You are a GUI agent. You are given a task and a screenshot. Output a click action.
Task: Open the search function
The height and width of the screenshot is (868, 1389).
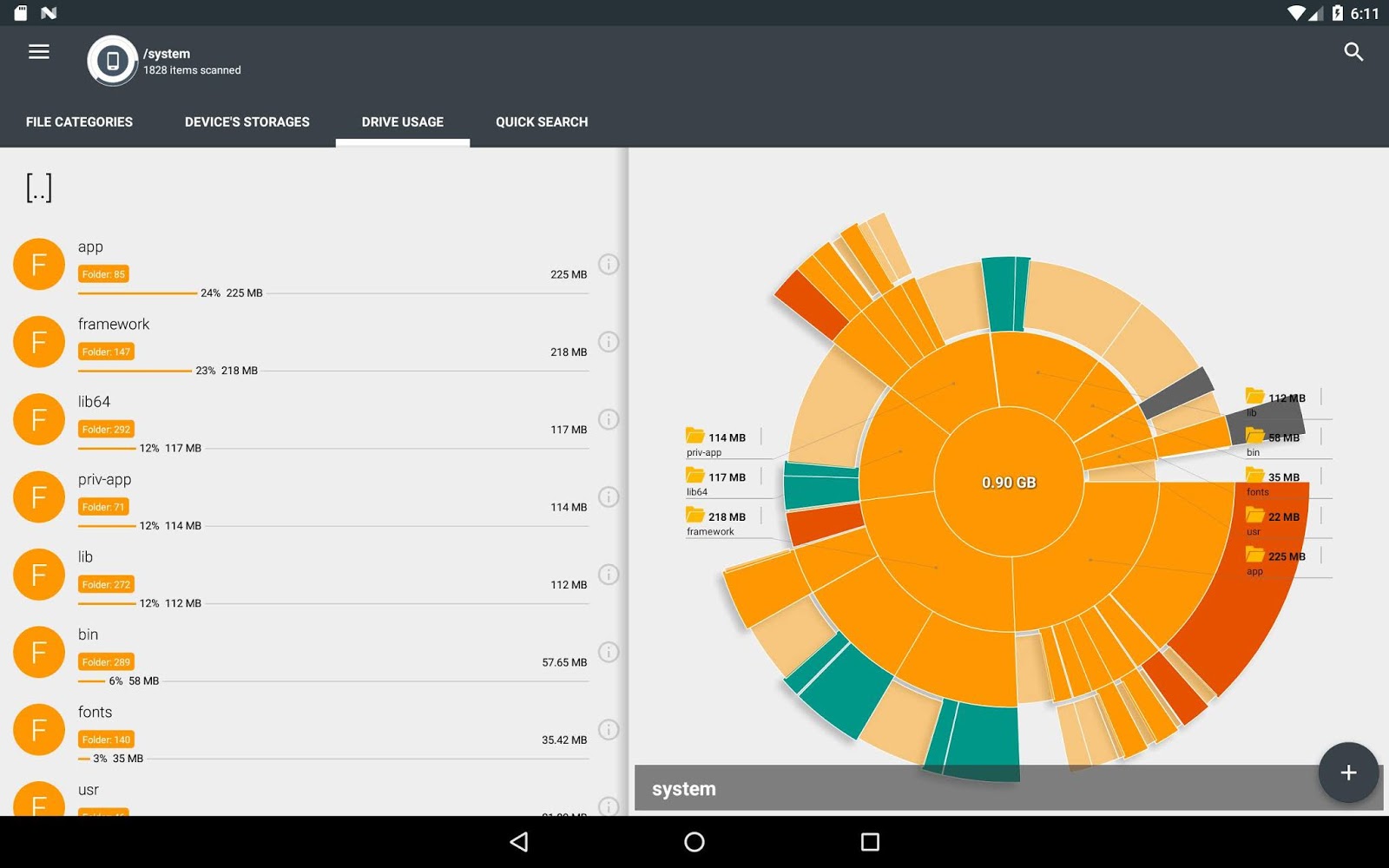tap(1354, 52)
